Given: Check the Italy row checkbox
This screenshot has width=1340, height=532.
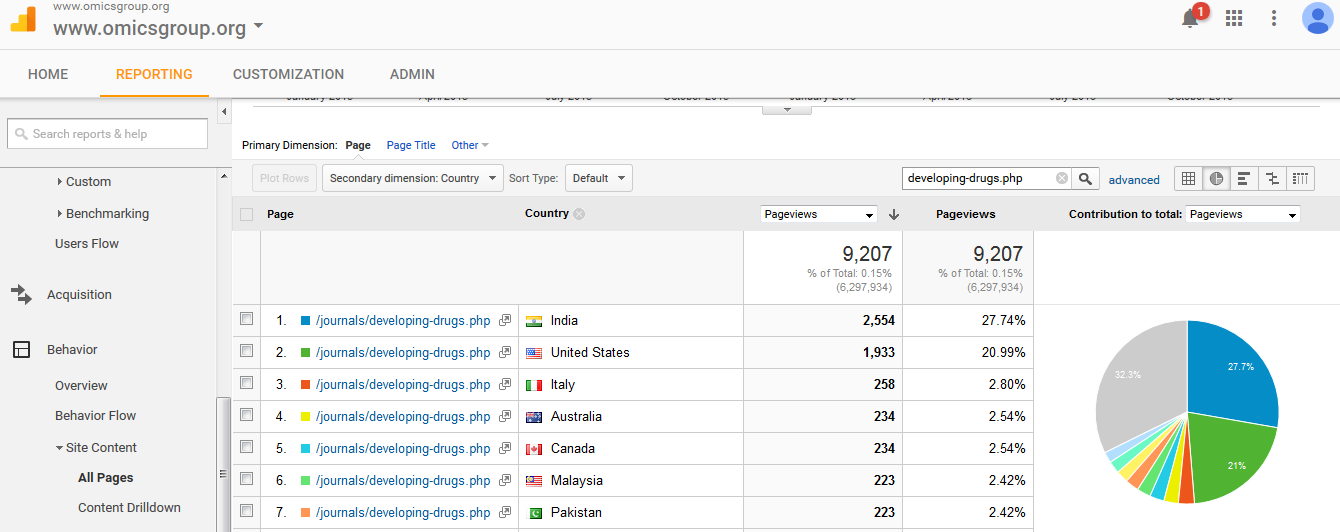Looking at the screenshot, I should point(247,384).
